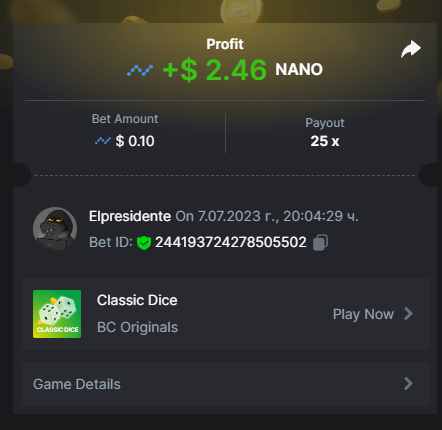
Task: Click the Play Now link
Action: click(363, 314)
